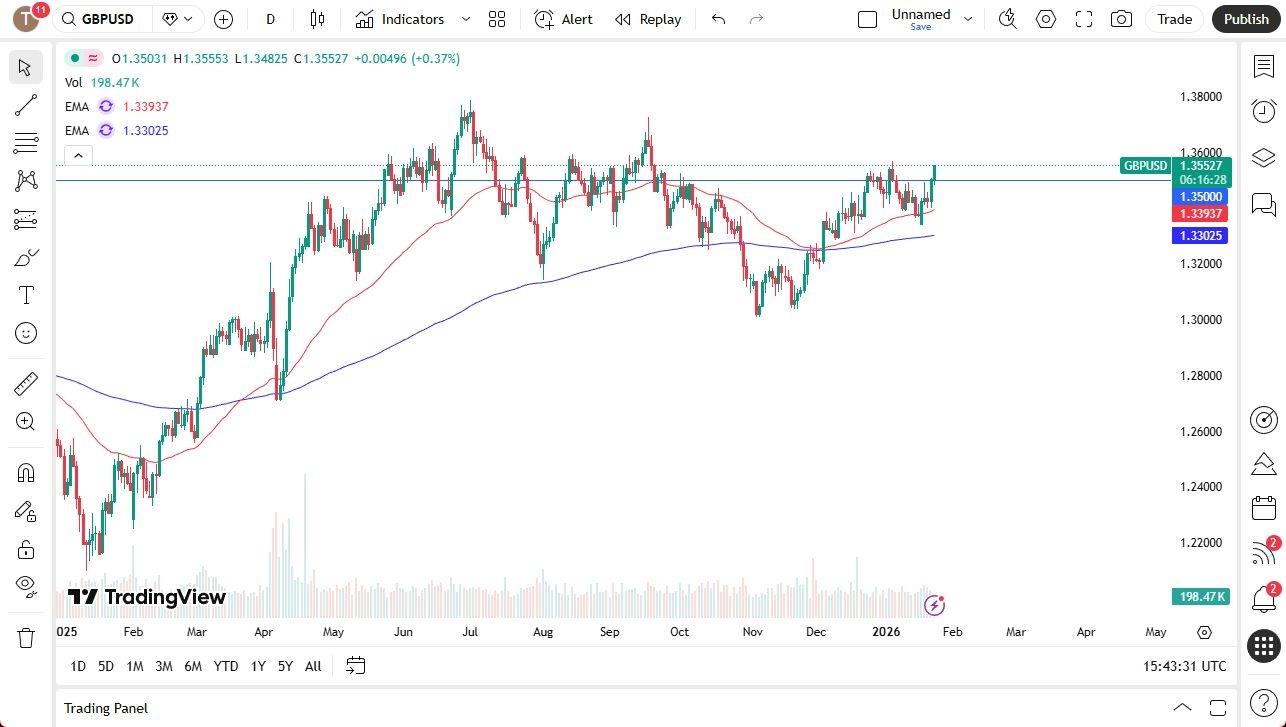The image size is (1286, 727).
Task: Click the GBPUSD symbol search field
Action: tap(107, 19)
